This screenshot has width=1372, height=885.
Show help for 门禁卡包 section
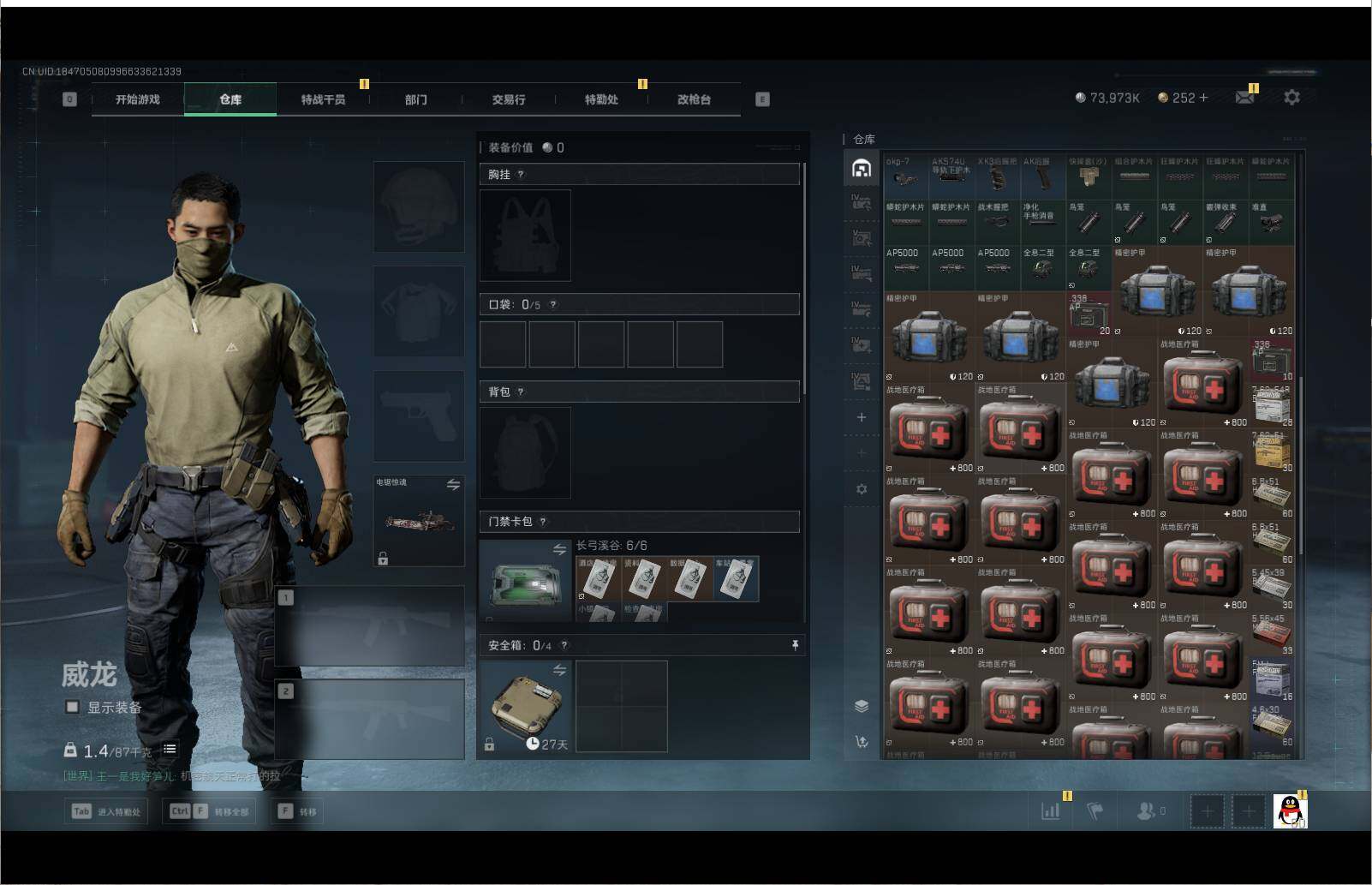tap(543, 522)
